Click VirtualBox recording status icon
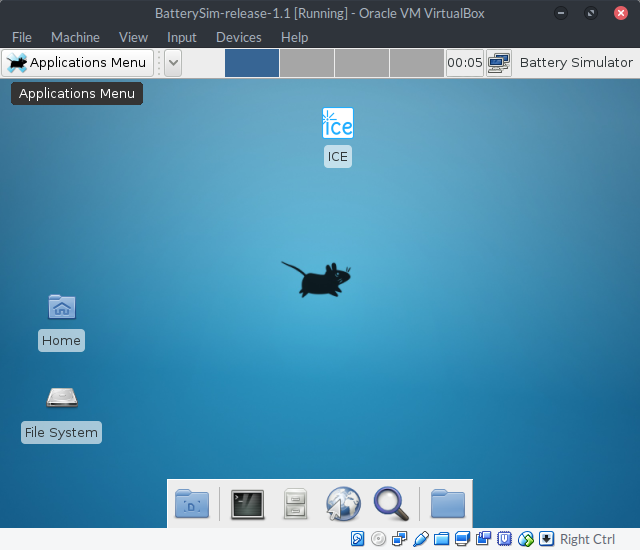The width and height of the screenshot is (640, 550). tap(483, 539)
